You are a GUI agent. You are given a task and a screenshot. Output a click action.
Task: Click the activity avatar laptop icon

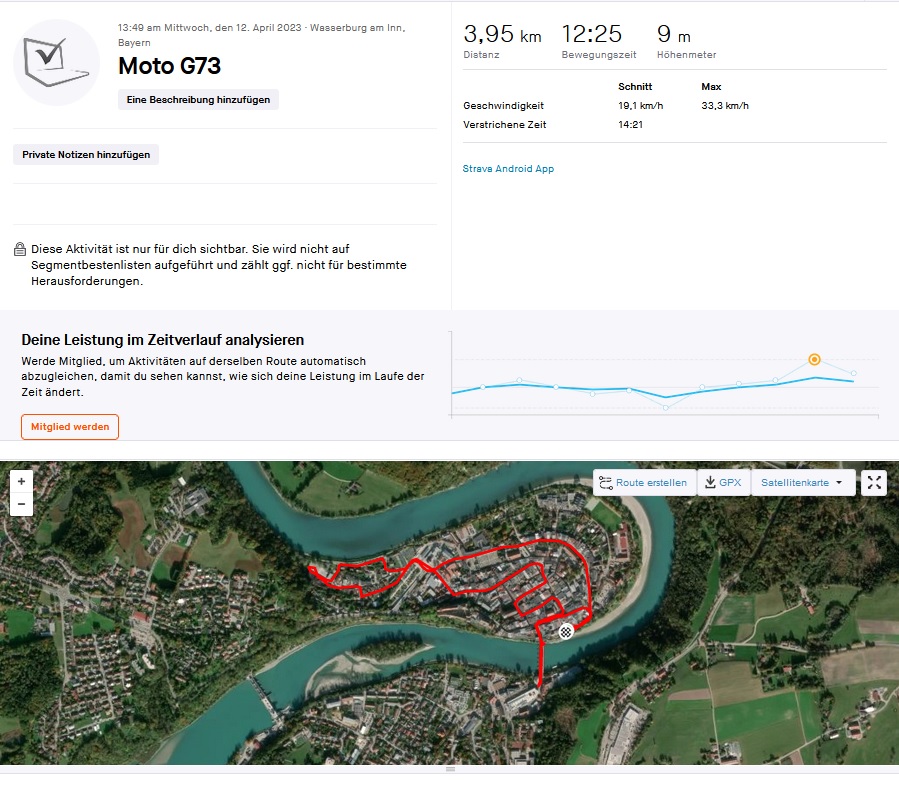[56, 62]
